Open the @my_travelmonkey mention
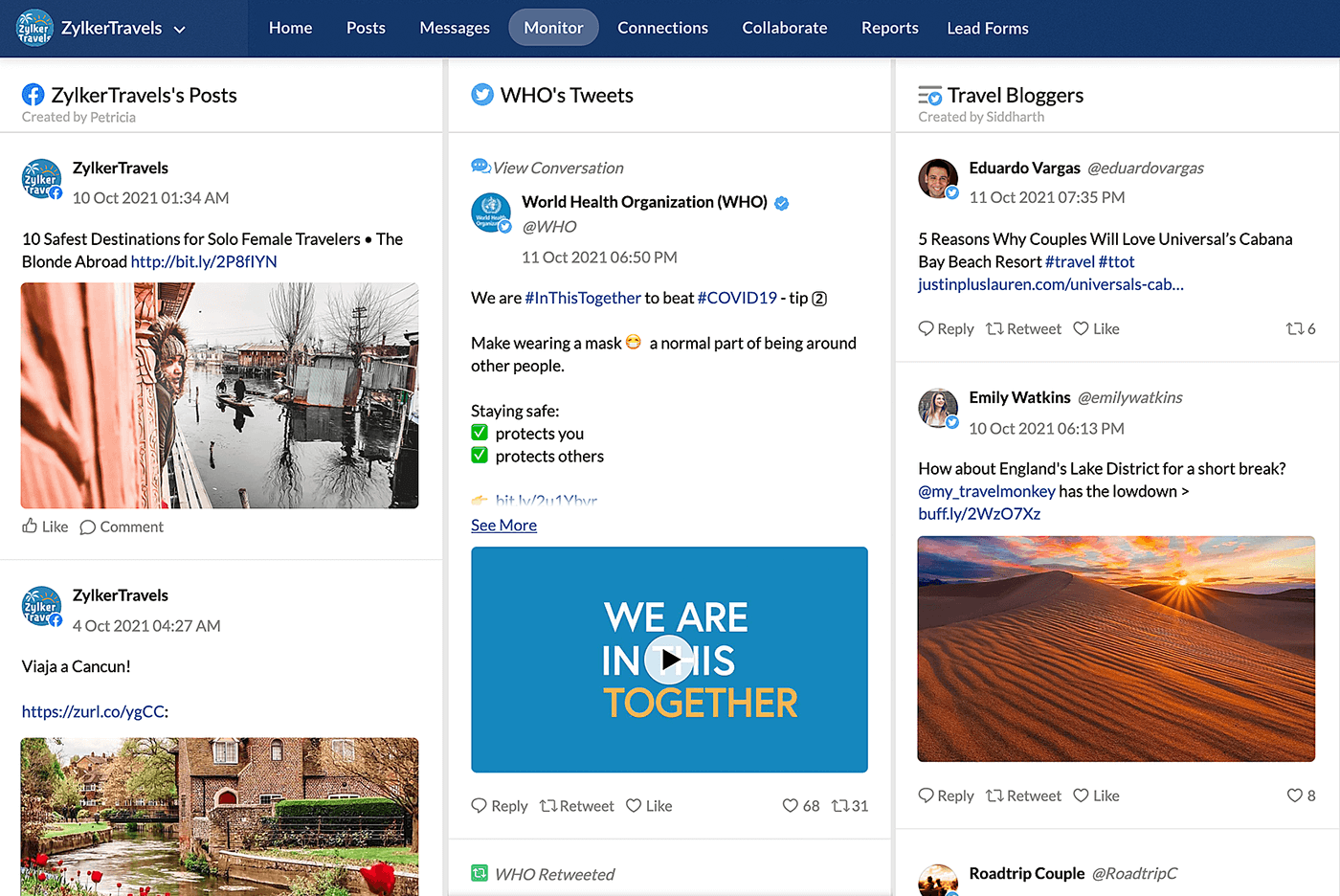The height and width of the screenshot is (896, 1340). point(987,491)
